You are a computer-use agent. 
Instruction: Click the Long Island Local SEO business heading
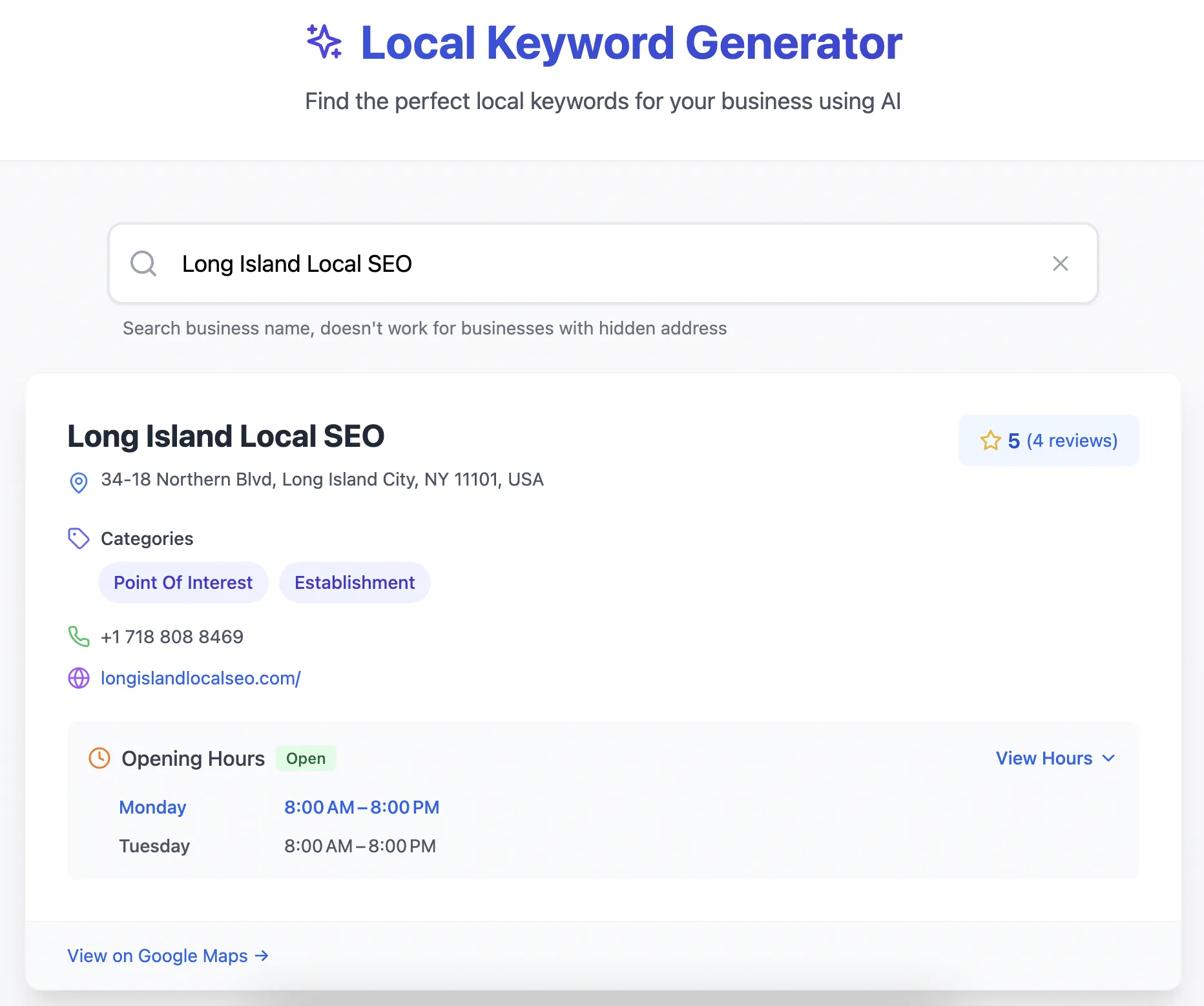pyautogui.click(x=226, y=436)
